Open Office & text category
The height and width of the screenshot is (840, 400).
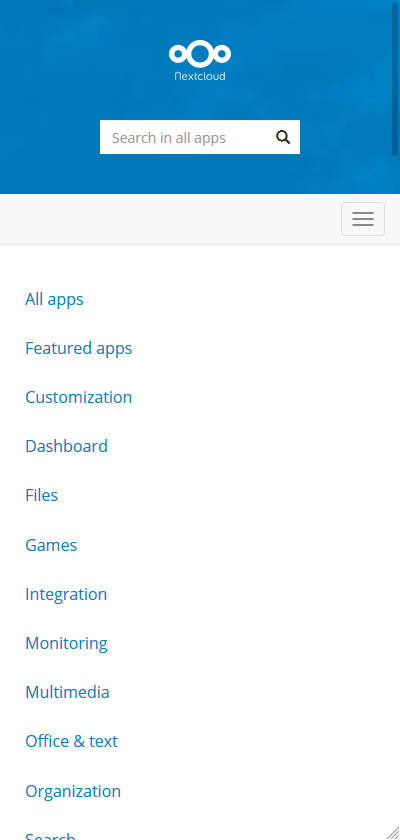point(71,741)
